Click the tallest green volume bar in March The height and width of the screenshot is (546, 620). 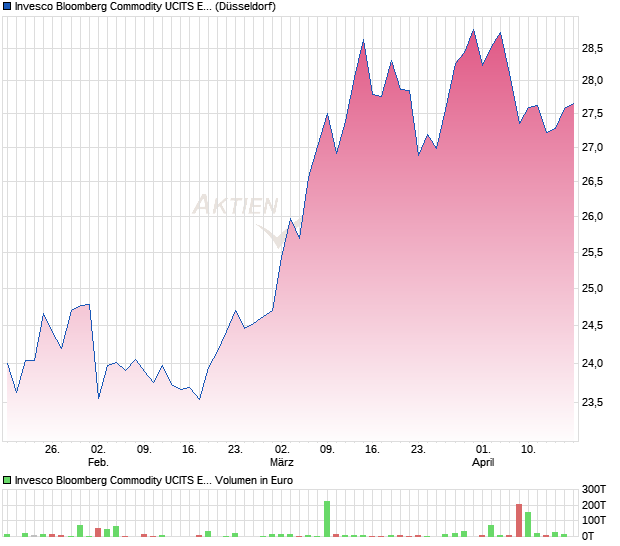(327, 519)
